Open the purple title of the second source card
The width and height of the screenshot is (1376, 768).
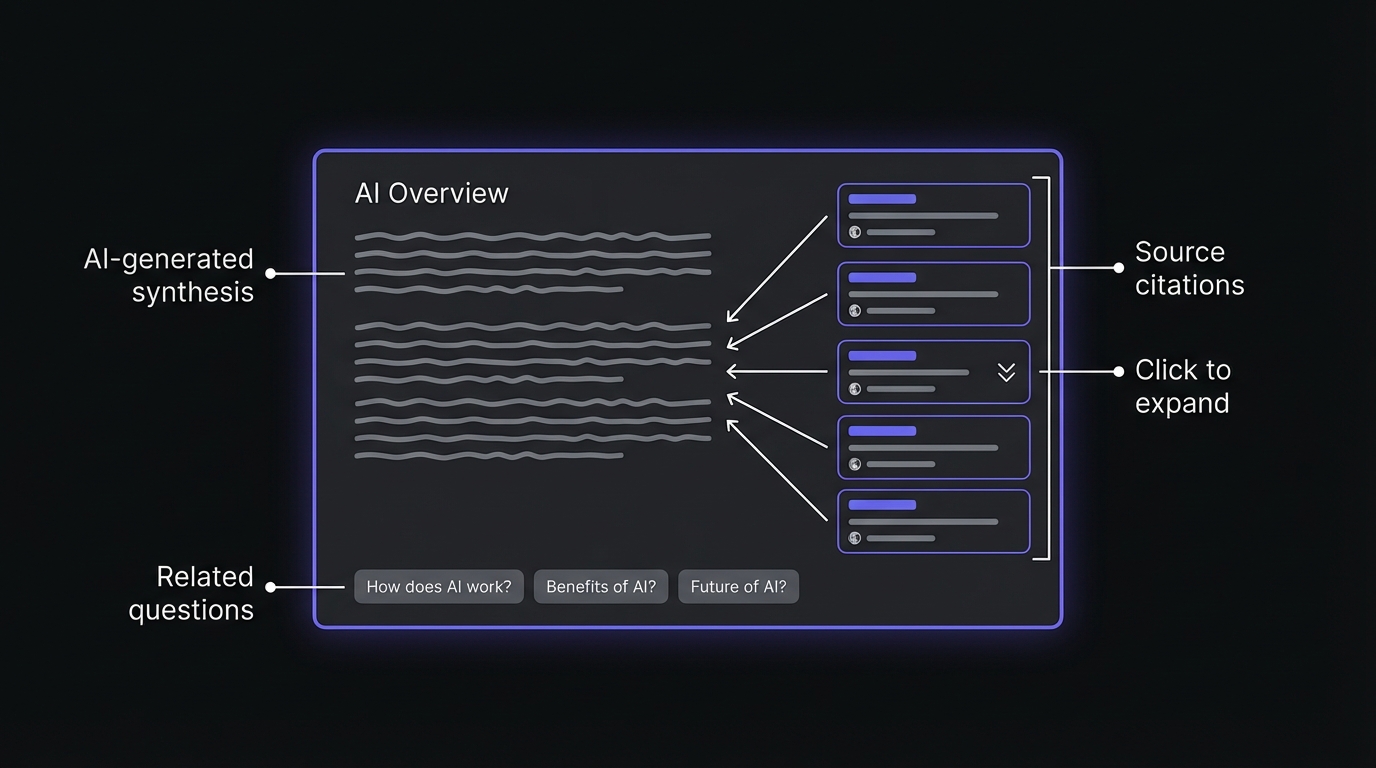(882, 278)
